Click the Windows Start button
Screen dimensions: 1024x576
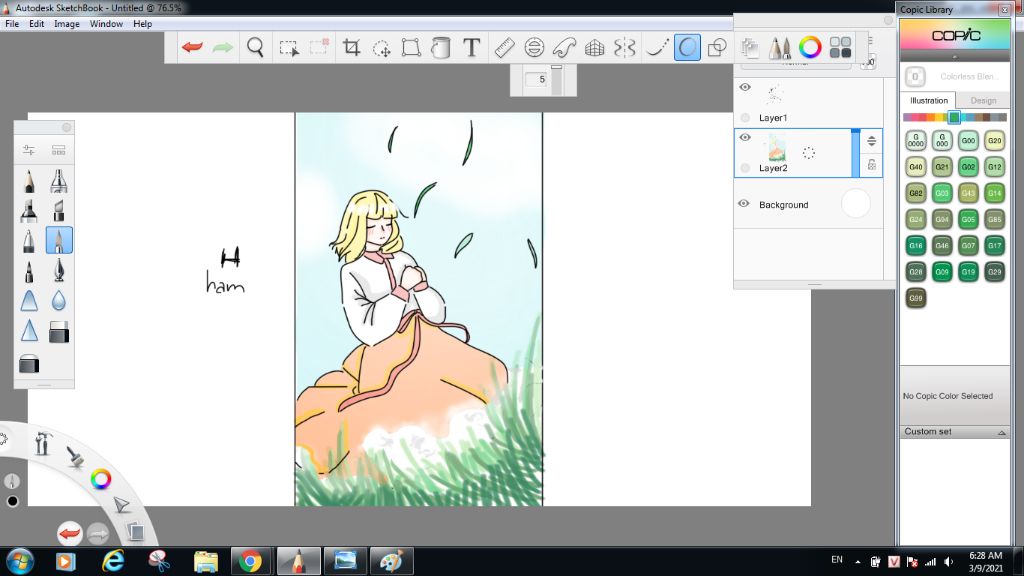pyautogui.click(x=20, y=561)
